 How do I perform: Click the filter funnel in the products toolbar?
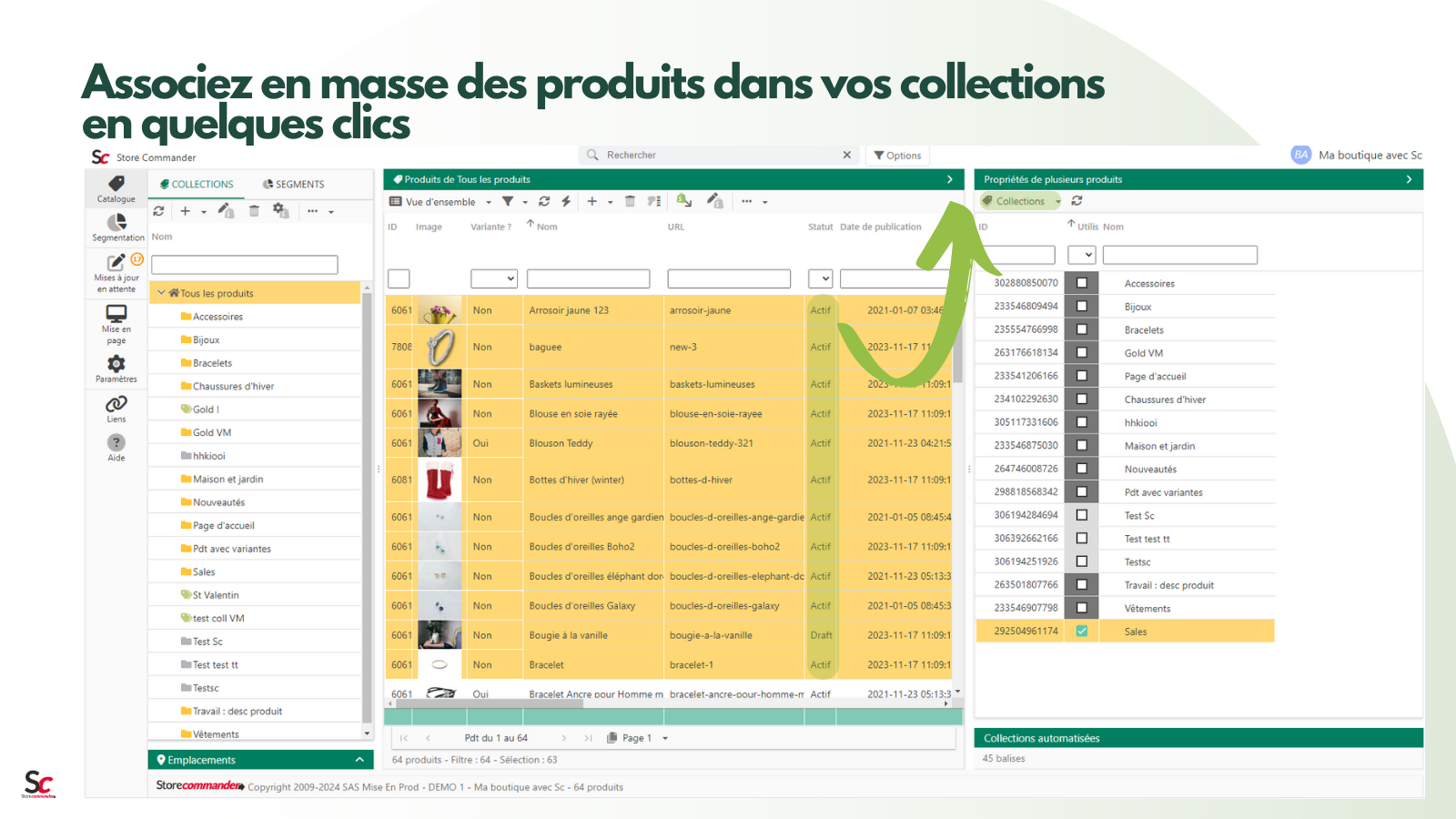[508, 201]
